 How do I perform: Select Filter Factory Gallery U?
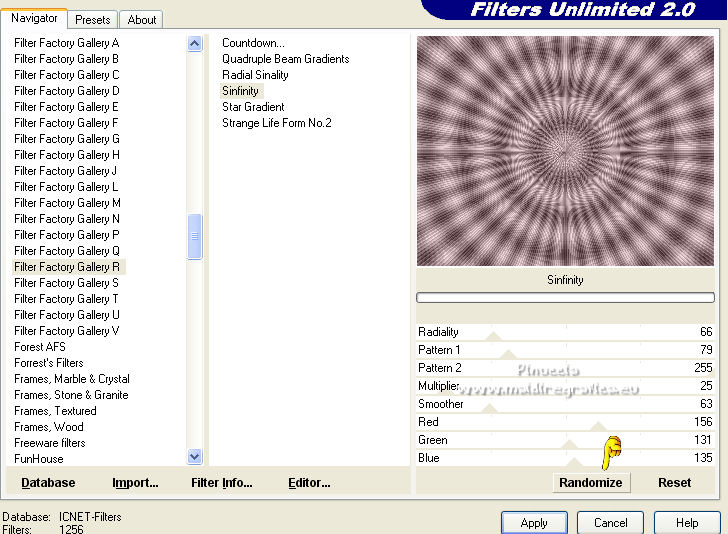point(66,315)
